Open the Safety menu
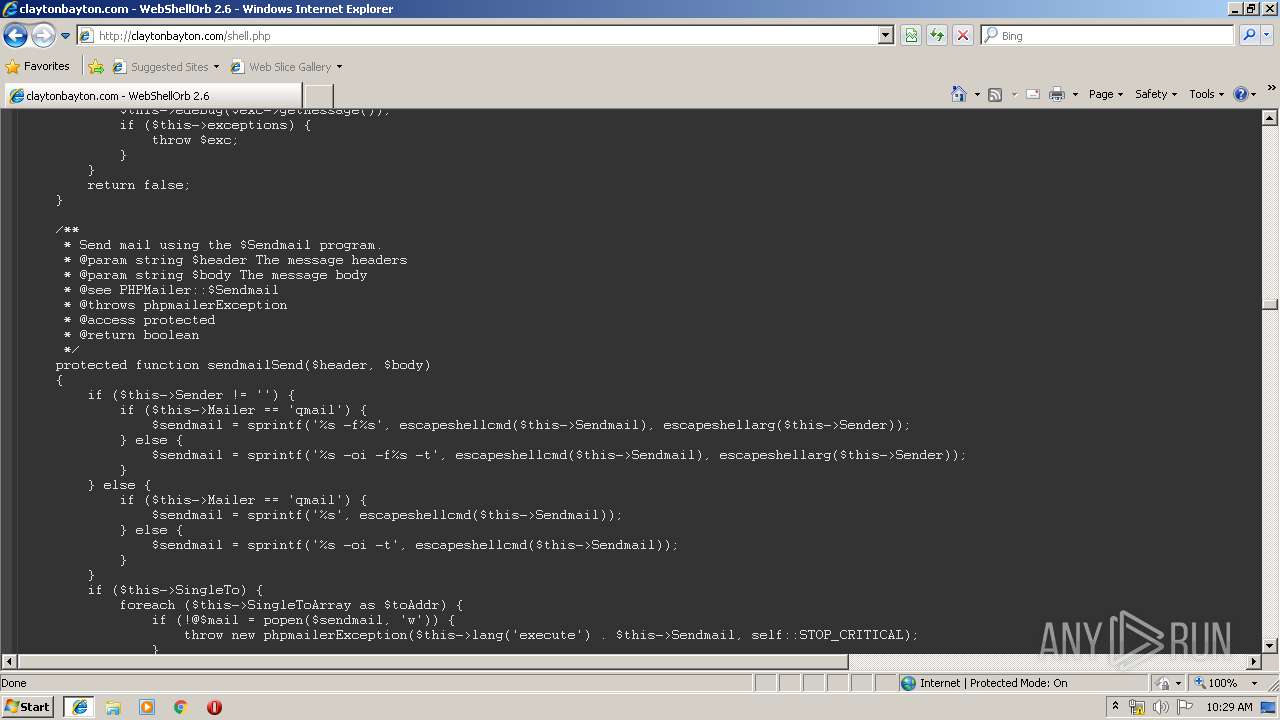 tap(1156, 94)
